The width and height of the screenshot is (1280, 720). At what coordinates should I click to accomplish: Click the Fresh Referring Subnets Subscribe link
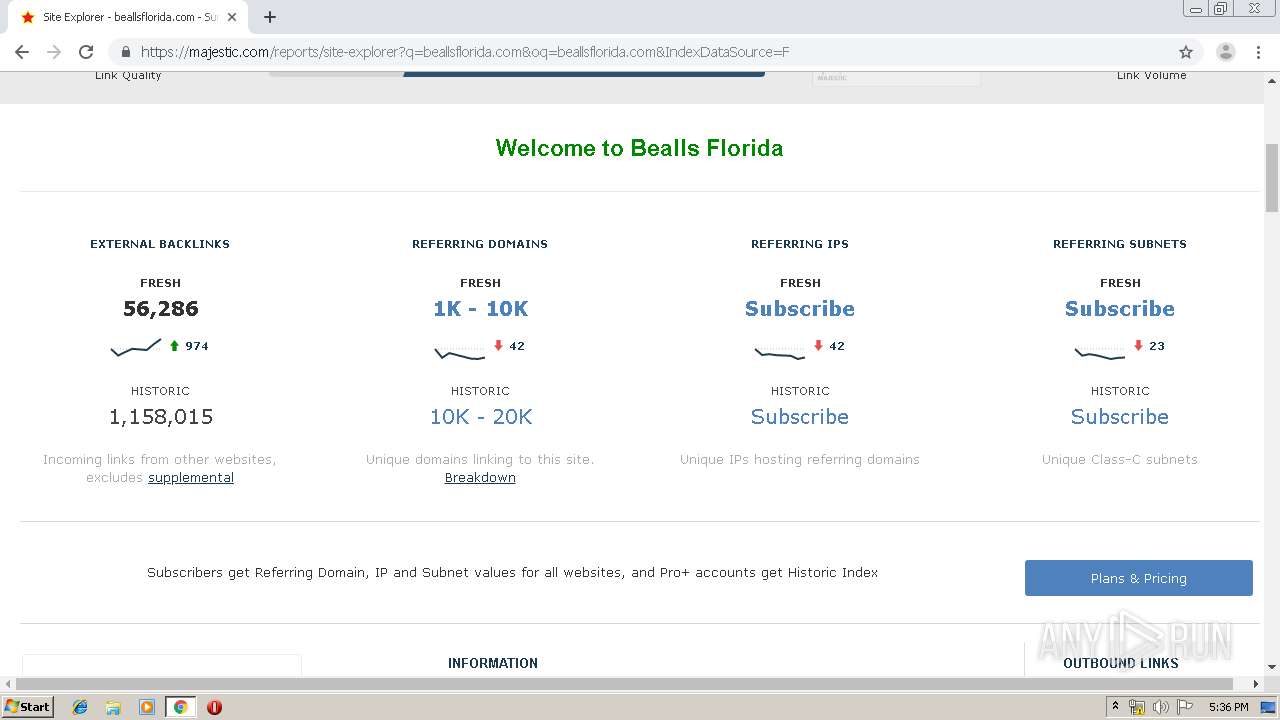coord(1120,309)
